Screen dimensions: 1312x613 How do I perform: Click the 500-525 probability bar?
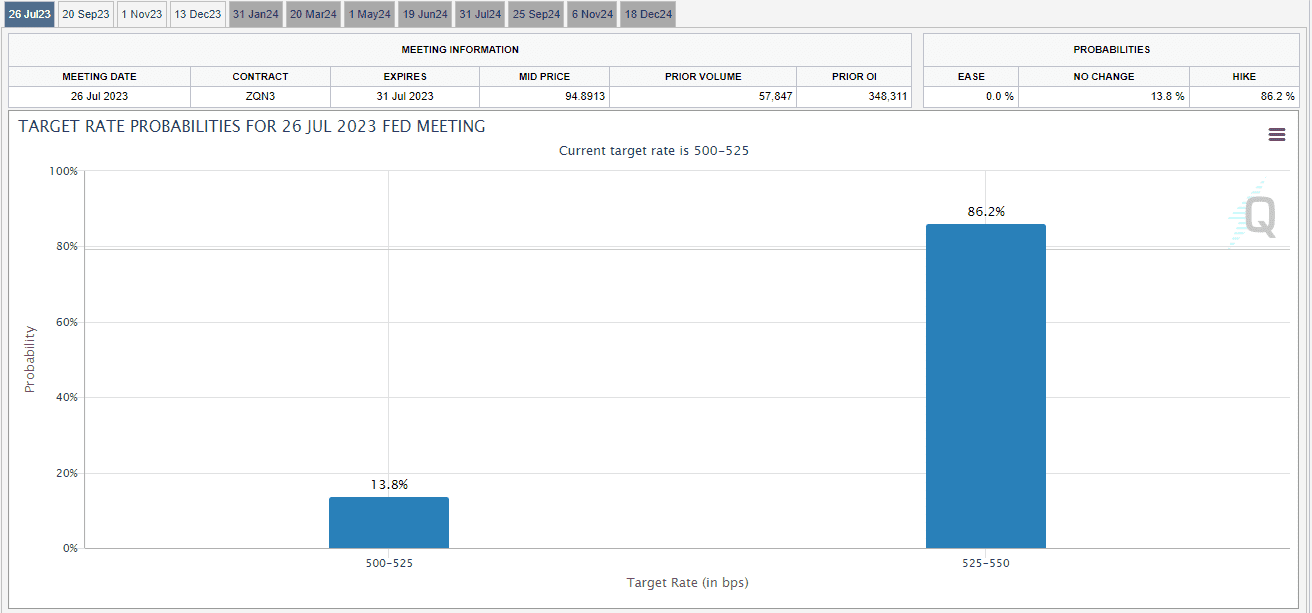click(x=389, y=522)
